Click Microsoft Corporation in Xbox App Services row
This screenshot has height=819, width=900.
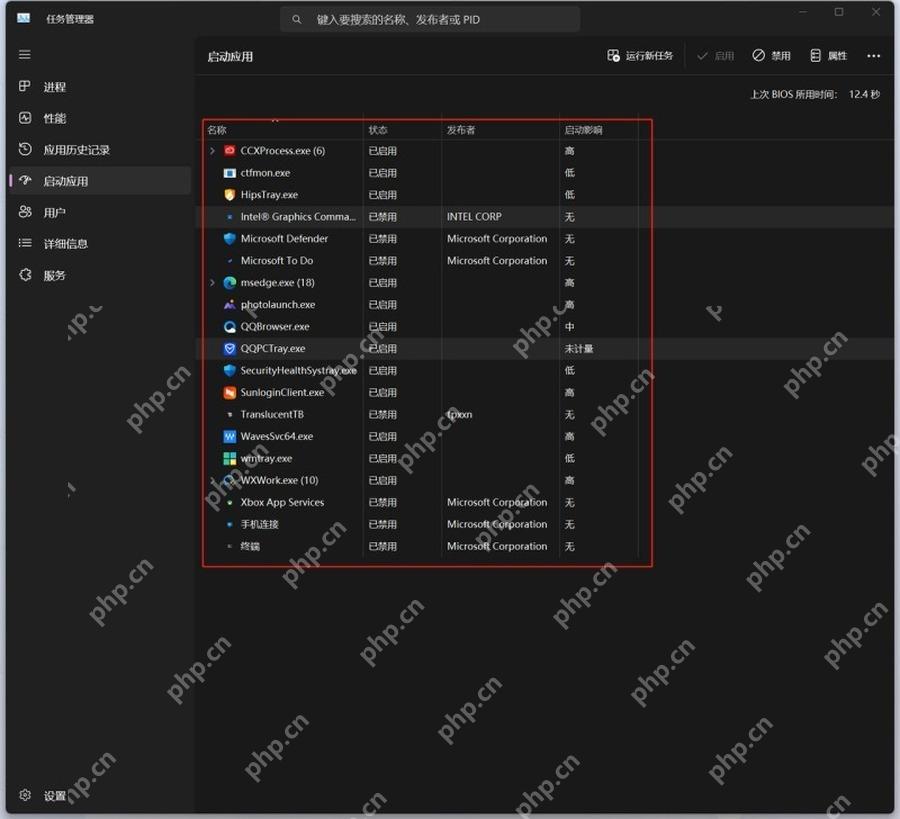(x=497, y=502)
